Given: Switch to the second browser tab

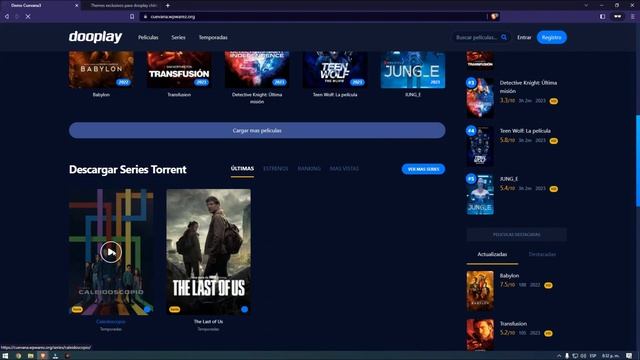Looking at the screenshot, I should point(124,5).
